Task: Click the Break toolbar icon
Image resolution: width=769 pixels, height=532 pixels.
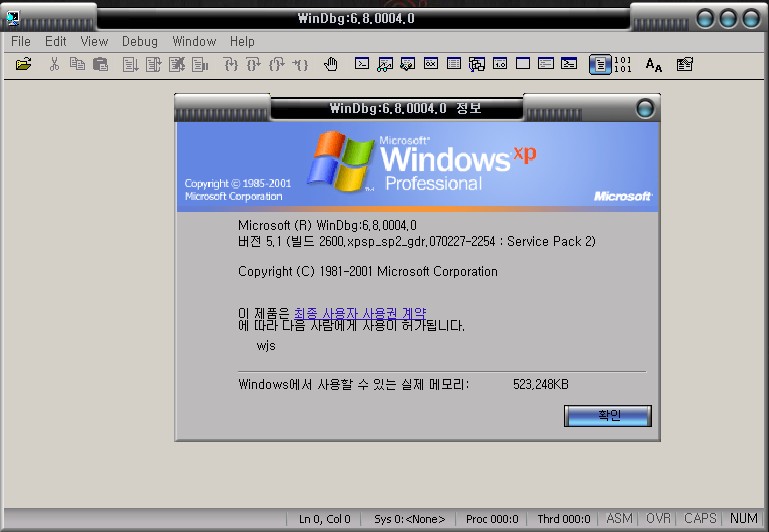Action: tap(200, 64)
